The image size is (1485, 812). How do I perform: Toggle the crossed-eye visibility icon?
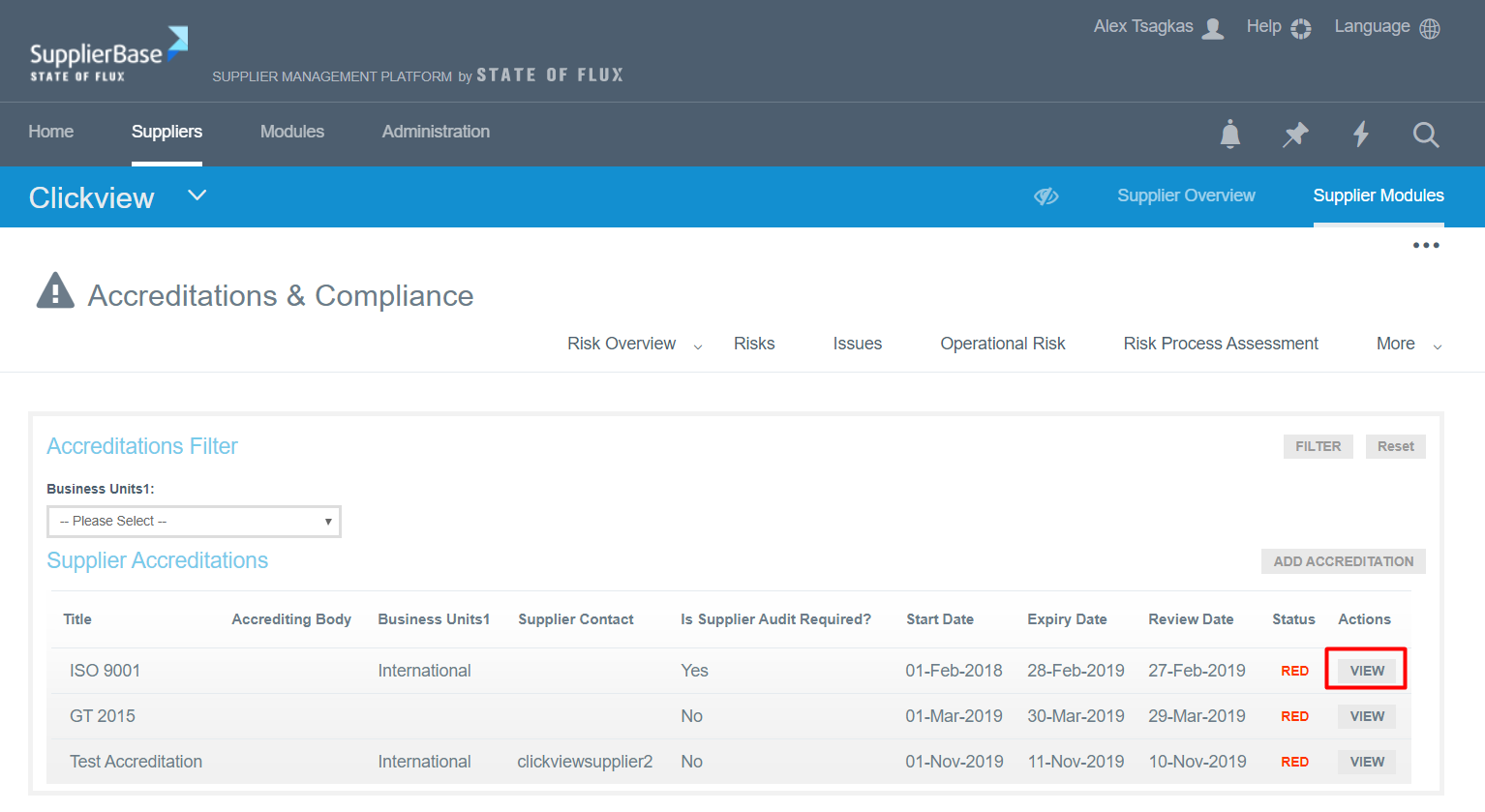[x=1046, y=196]
